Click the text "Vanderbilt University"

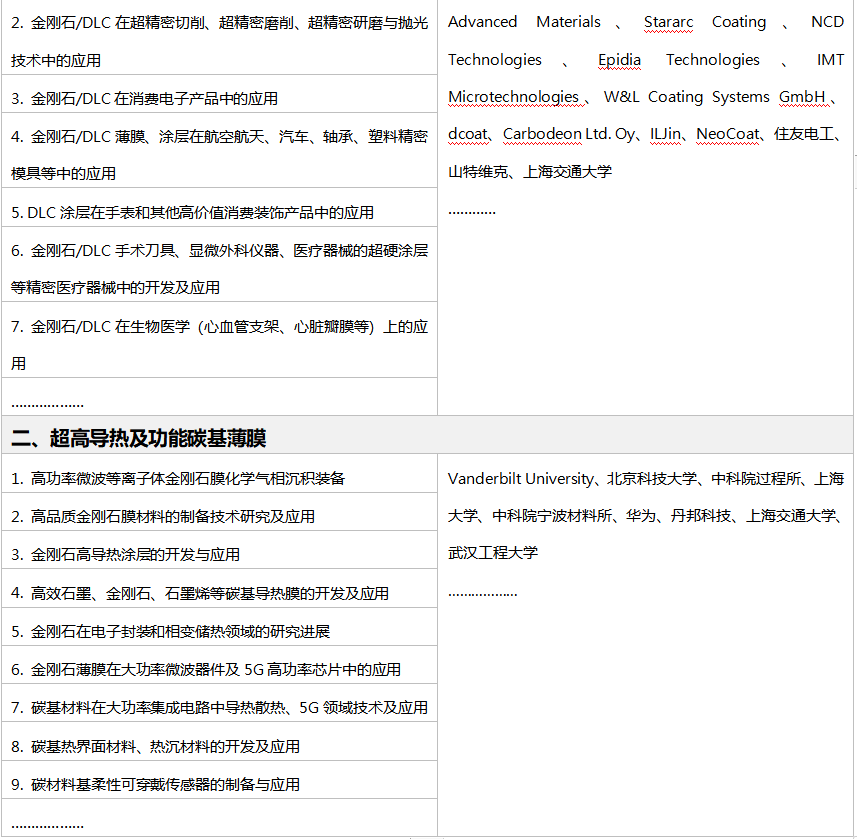520,479
